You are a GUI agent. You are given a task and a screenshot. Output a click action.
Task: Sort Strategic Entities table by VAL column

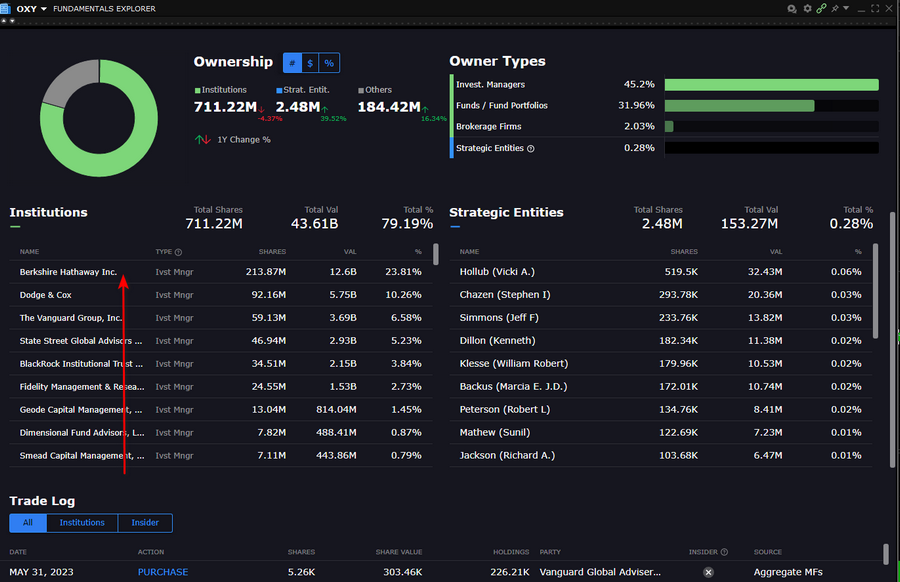[775, 252]
